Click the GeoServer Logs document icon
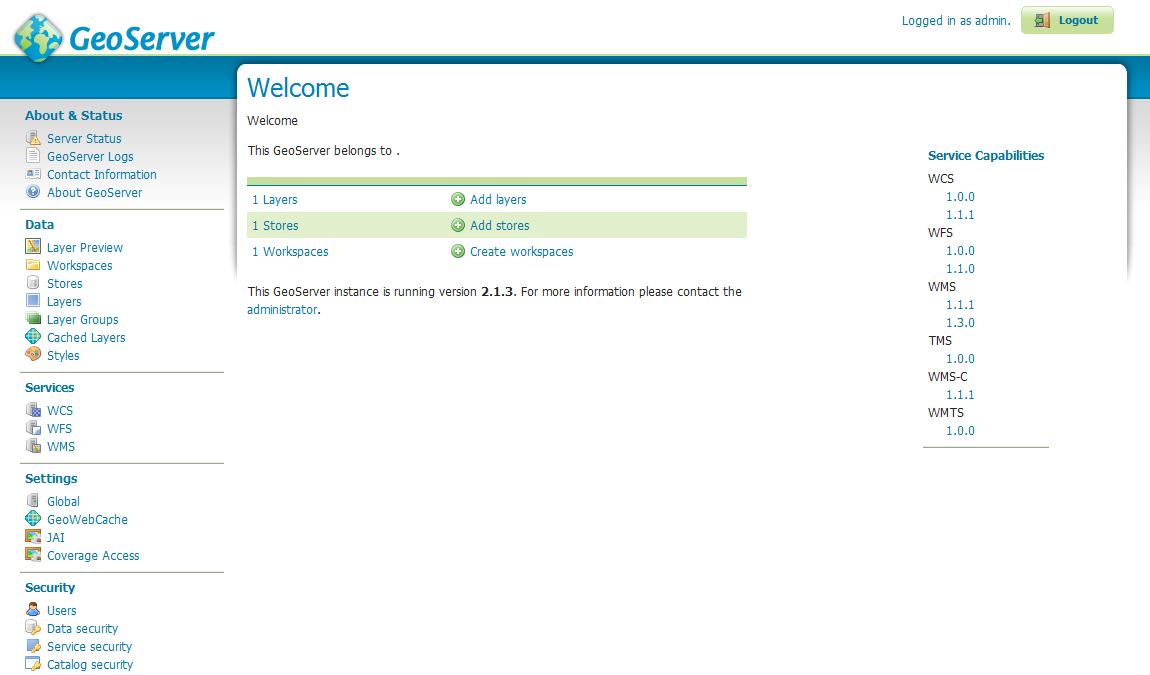Screen dimensions: 1150x675 (x=33, y=156)
